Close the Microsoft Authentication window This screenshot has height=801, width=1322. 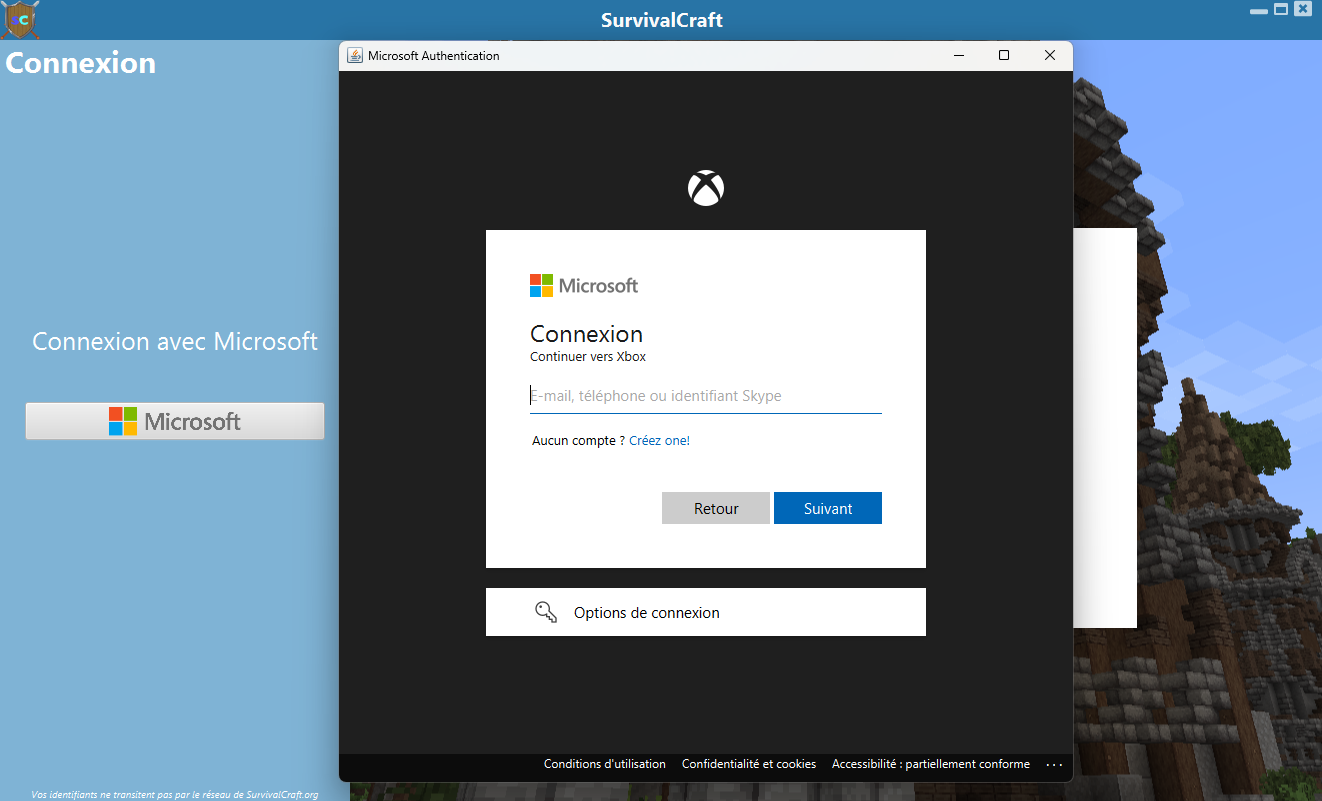1050,56
